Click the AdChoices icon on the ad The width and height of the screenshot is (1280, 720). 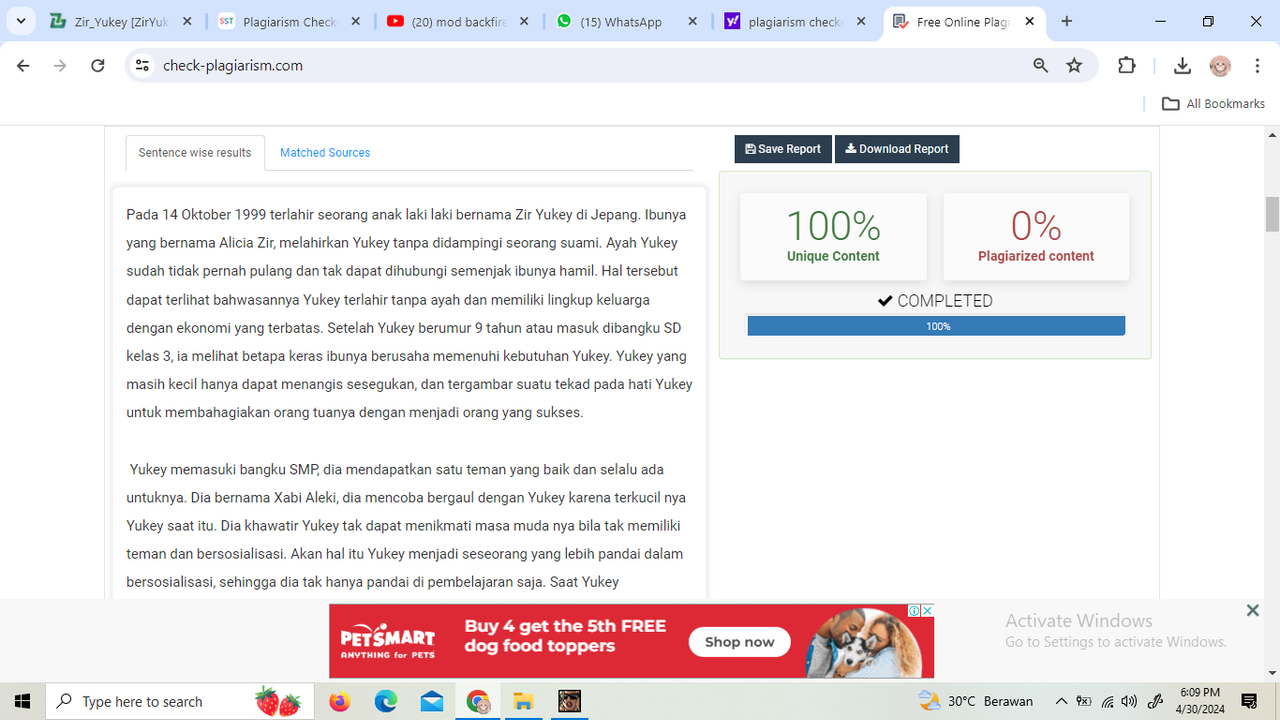914,610
